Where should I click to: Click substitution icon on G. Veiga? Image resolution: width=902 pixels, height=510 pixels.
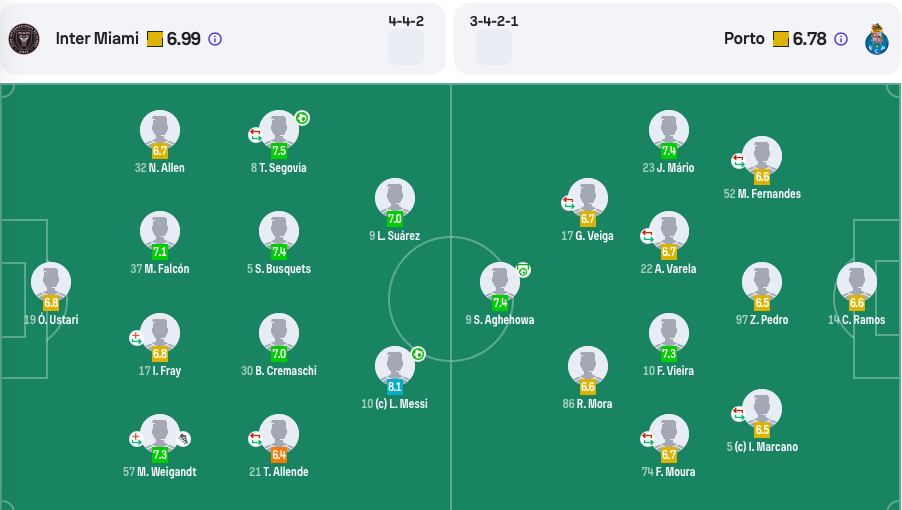568,202
